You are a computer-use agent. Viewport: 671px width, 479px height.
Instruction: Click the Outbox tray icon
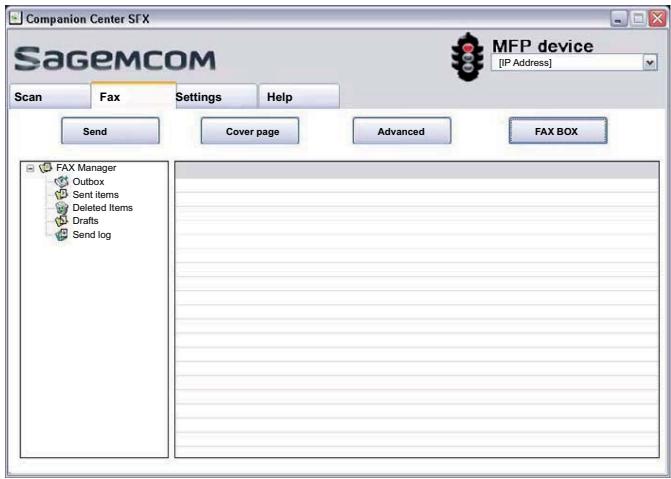coord(62,181)
